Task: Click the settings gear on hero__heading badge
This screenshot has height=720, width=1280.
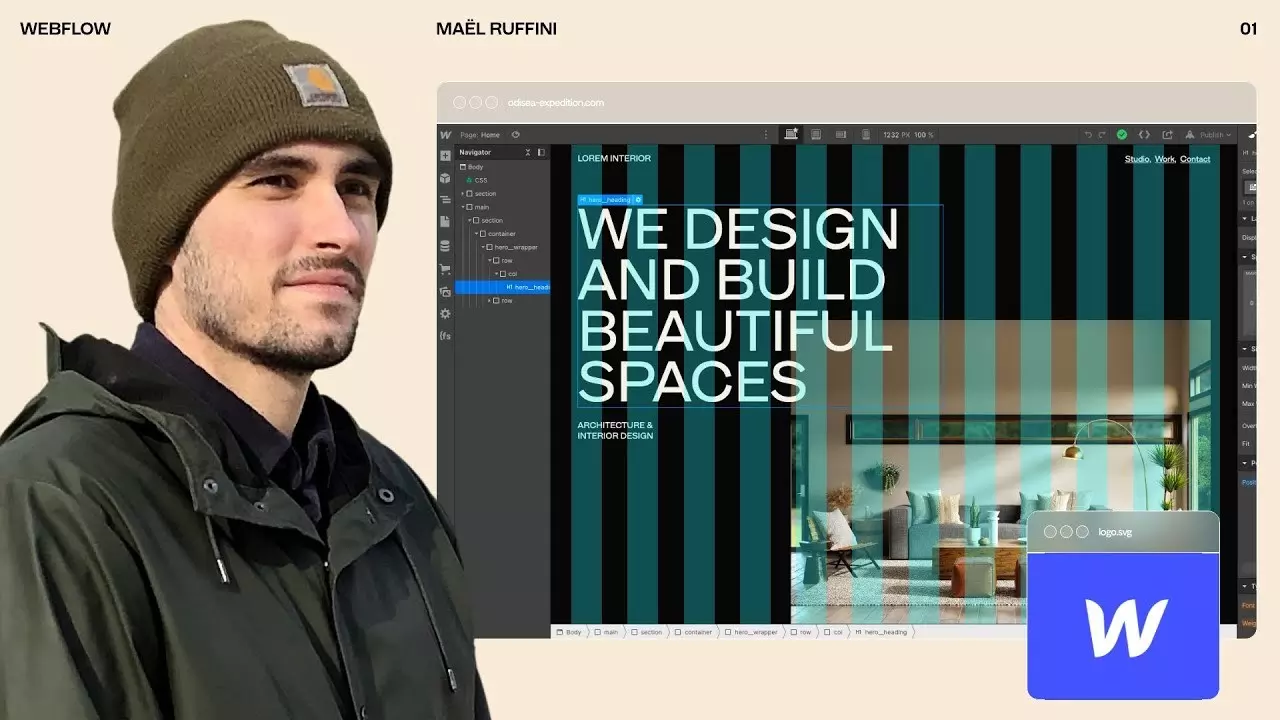Action: pyautogui.click(x=636, y=199)
